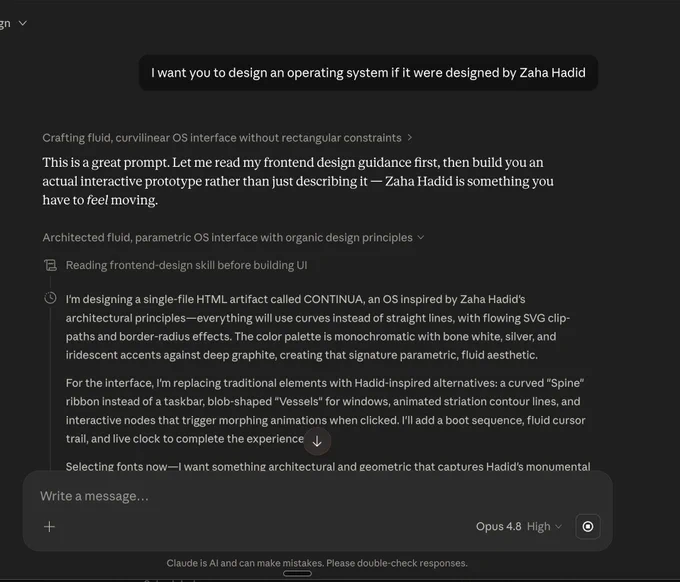Click the 'Write a message…' input field

click(x=317, y=496)
